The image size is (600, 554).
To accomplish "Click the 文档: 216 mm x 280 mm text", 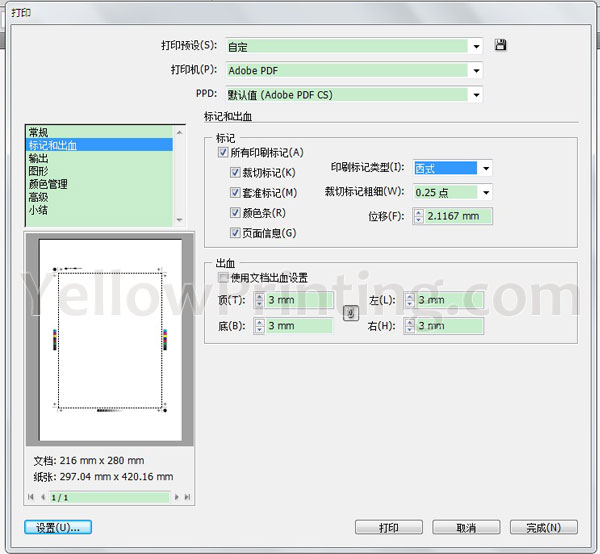I will (89, 460).
